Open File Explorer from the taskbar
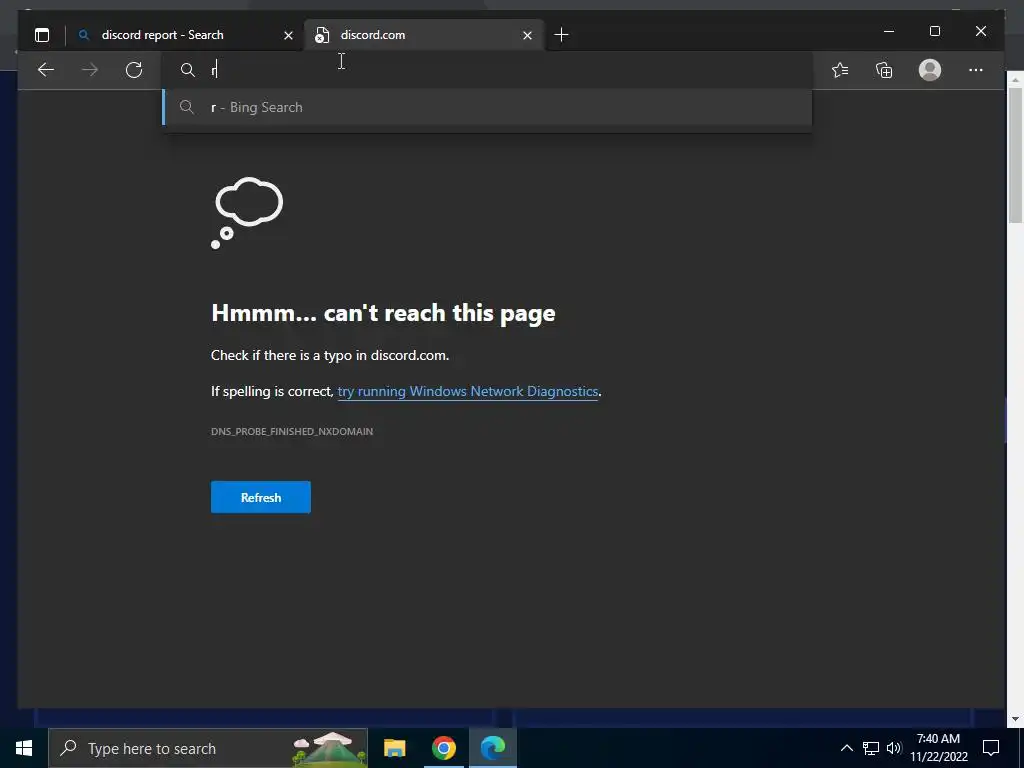Screen dimensions: 1024x768 (394, 748)
